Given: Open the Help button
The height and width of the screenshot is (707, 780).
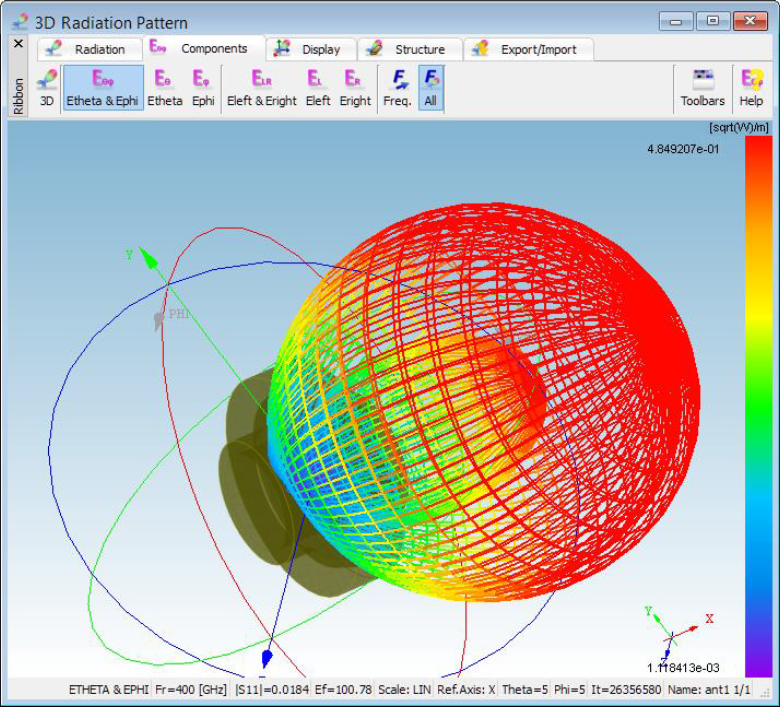Looking at the screenshot, I should pos(750,87).
